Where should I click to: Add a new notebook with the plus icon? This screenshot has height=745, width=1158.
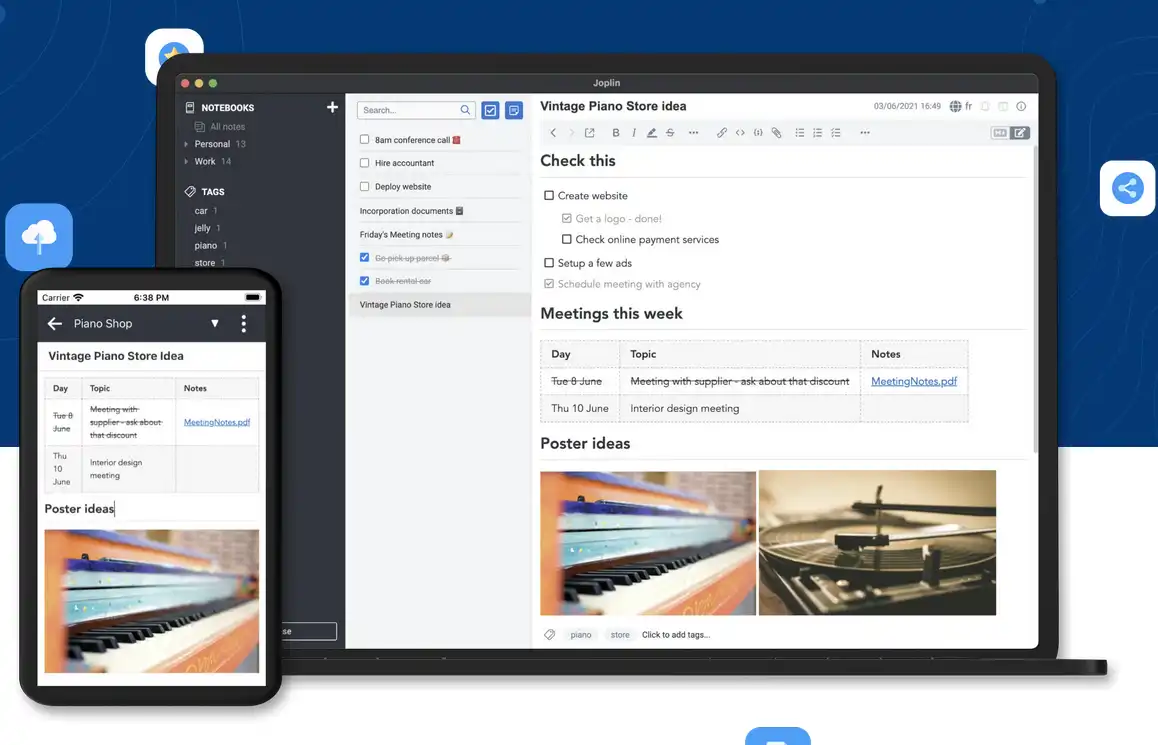coord(332,107)
